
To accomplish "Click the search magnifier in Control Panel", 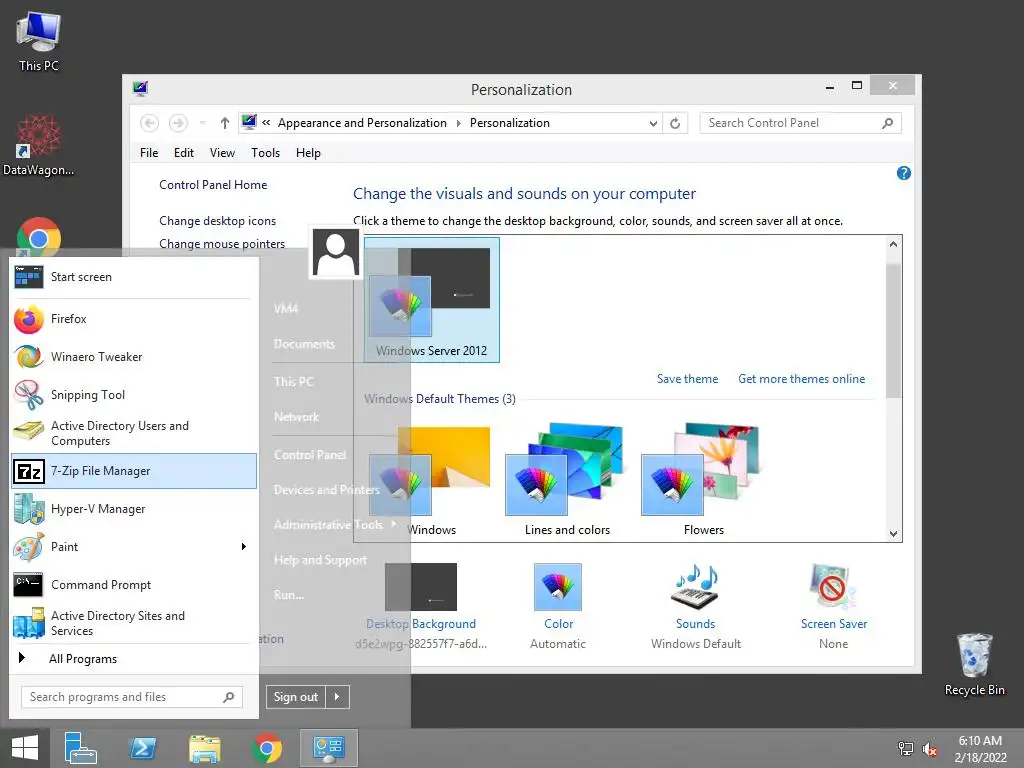I will click(x=888, y=123).
